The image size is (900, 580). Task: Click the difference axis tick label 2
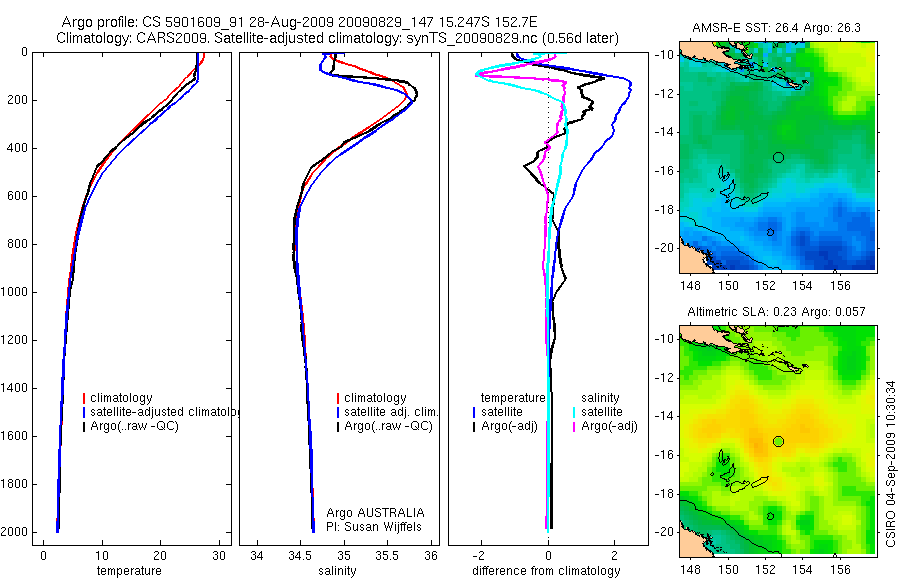(615, 556)
